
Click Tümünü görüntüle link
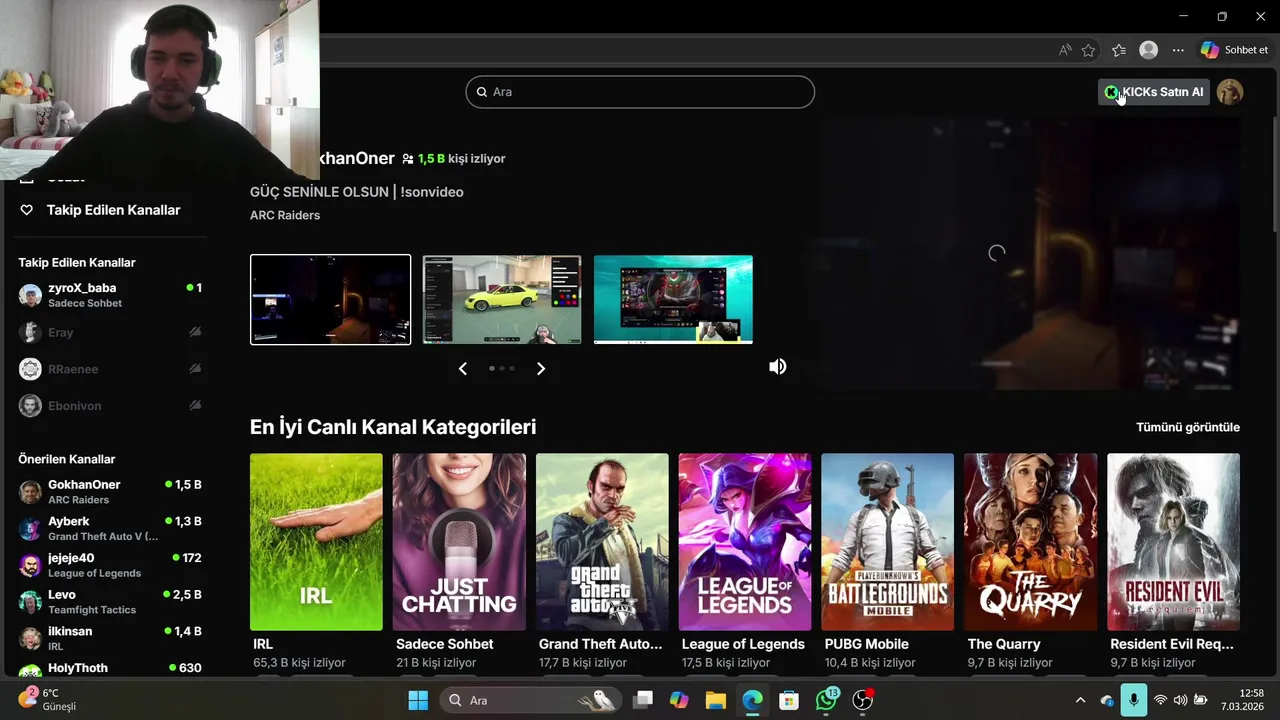[x=1188, y=427]
